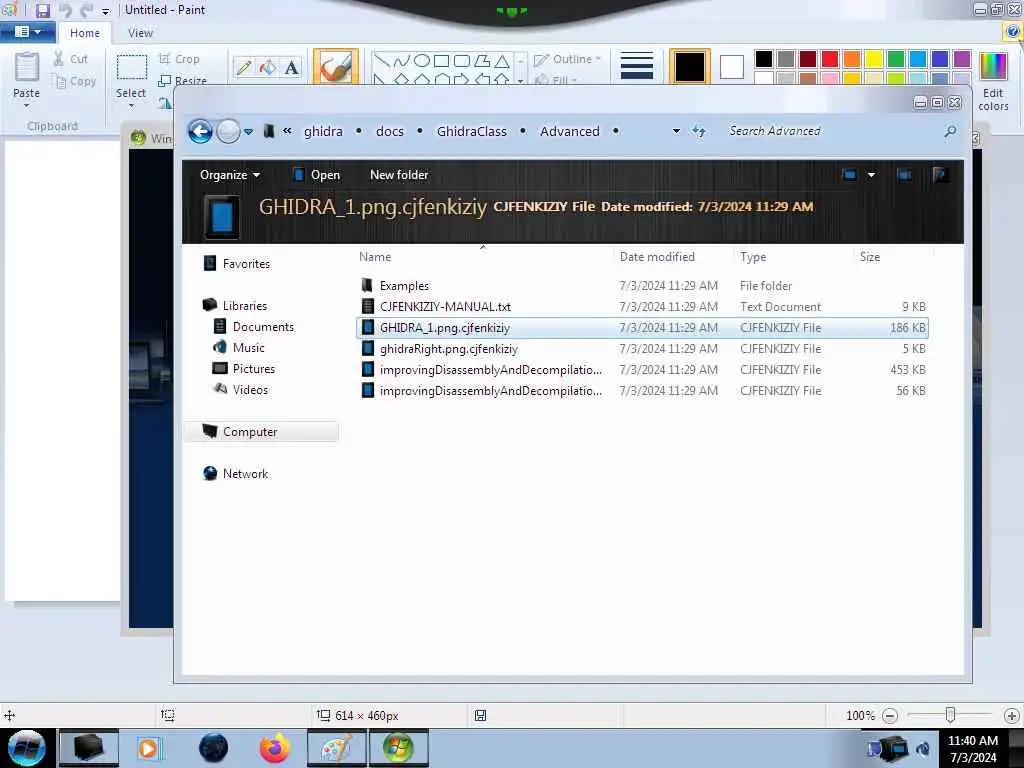Viewport: 1024px width, 768px height.
Task: Open the Brushes tool in Paint
Action: pyautogui.click(x=336, y=66)
